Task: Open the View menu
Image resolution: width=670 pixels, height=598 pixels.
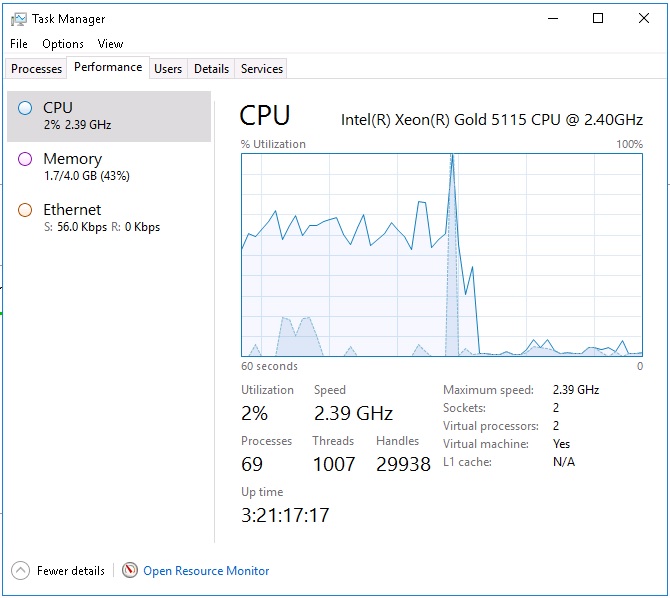Action: point(110,44)
